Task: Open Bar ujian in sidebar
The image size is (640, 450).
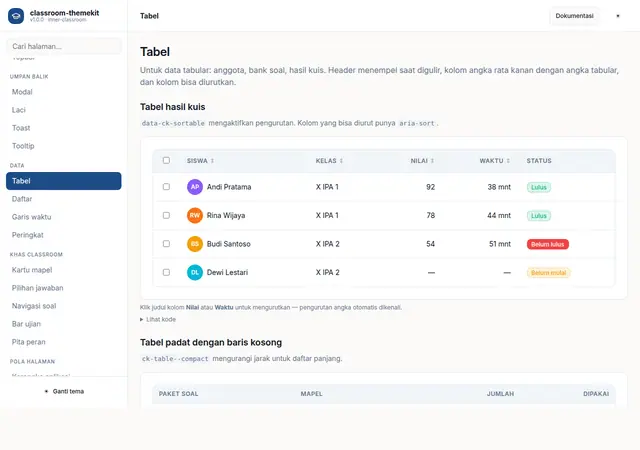Action: coord(64,324)
